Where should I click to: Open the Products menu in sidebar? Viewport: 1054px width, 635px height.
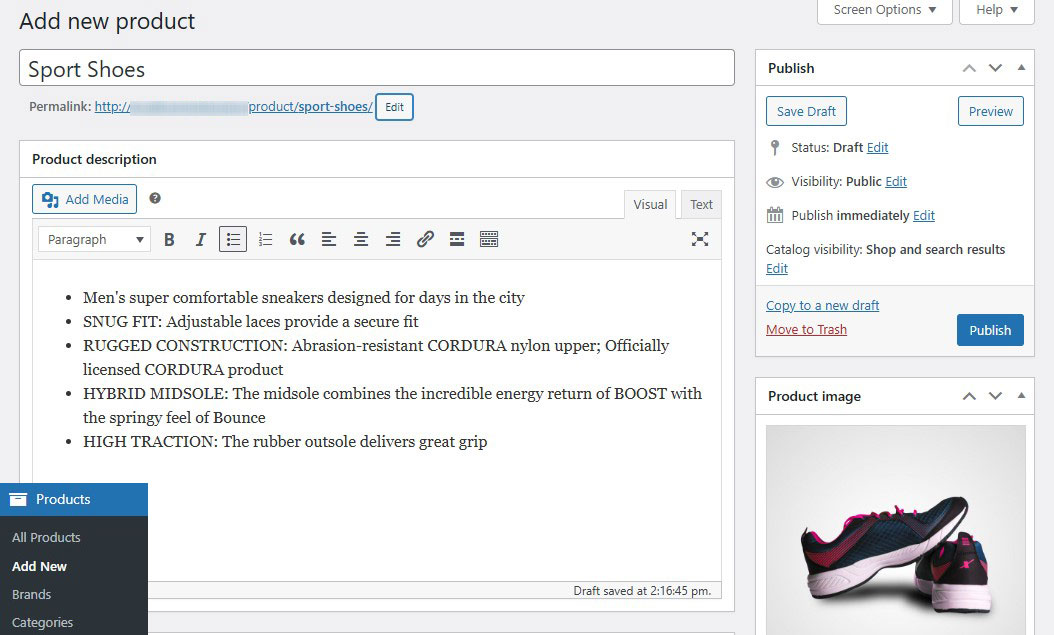click(x=74, y=499)
